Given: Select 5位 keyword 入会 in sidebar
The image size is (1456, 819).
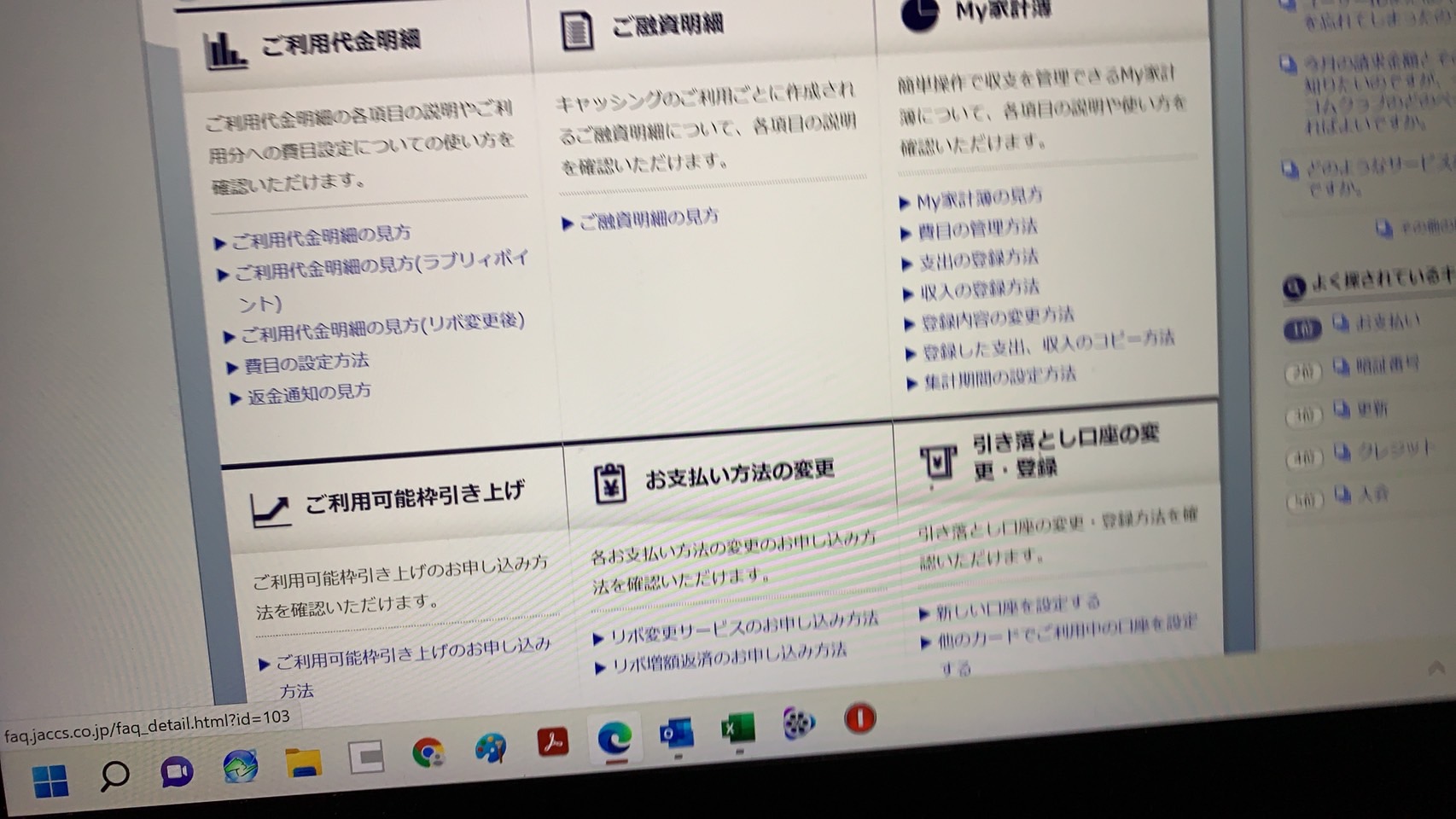Looking at the screenshot, I should click(1374, 494).
